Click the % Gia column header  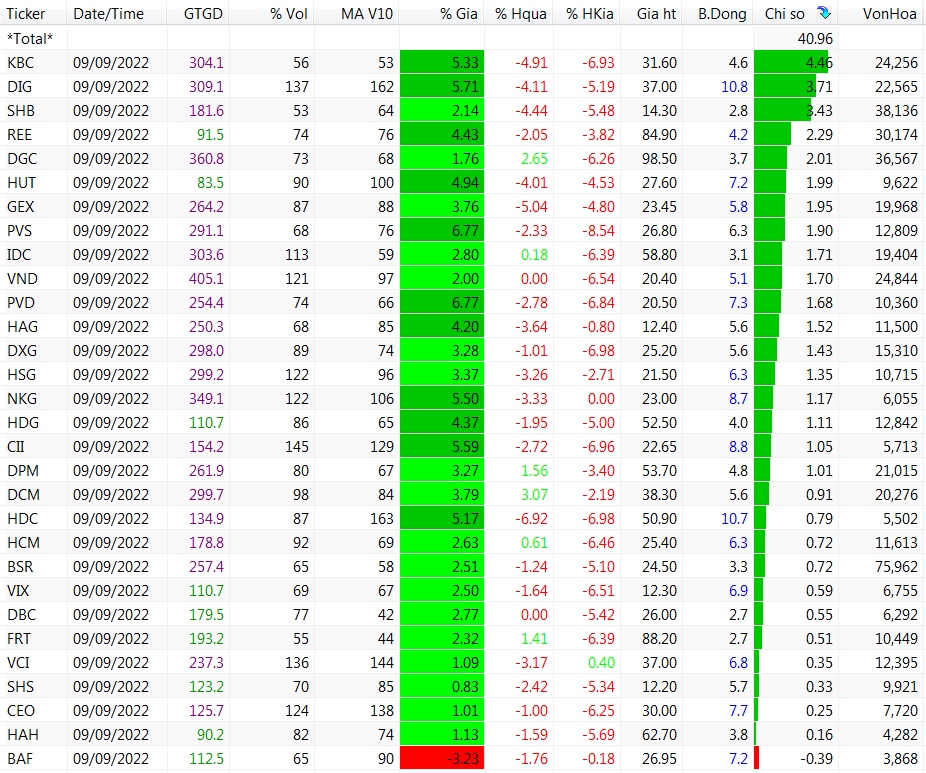coord(459,14)
